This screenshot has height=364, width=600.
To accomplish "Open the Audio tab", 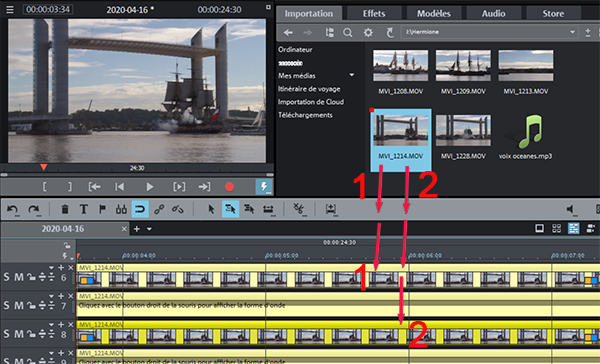I will click(493, 13).
